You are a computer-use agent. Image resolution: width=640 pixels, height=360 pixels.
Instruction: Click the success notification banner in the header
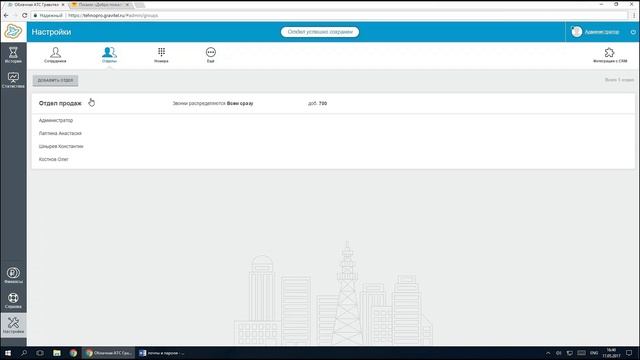tap(320, 32)
